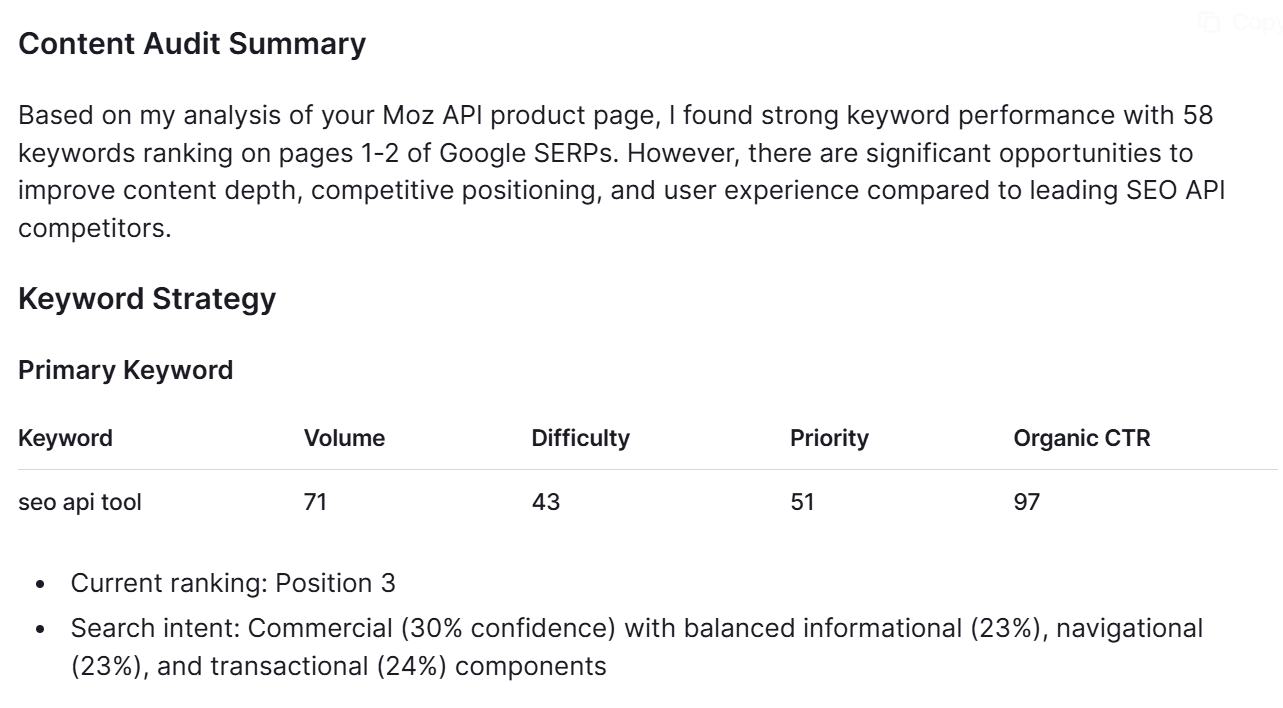
Task: Click the Content Audit Summary heading
Action: click(x=192, y=44)
